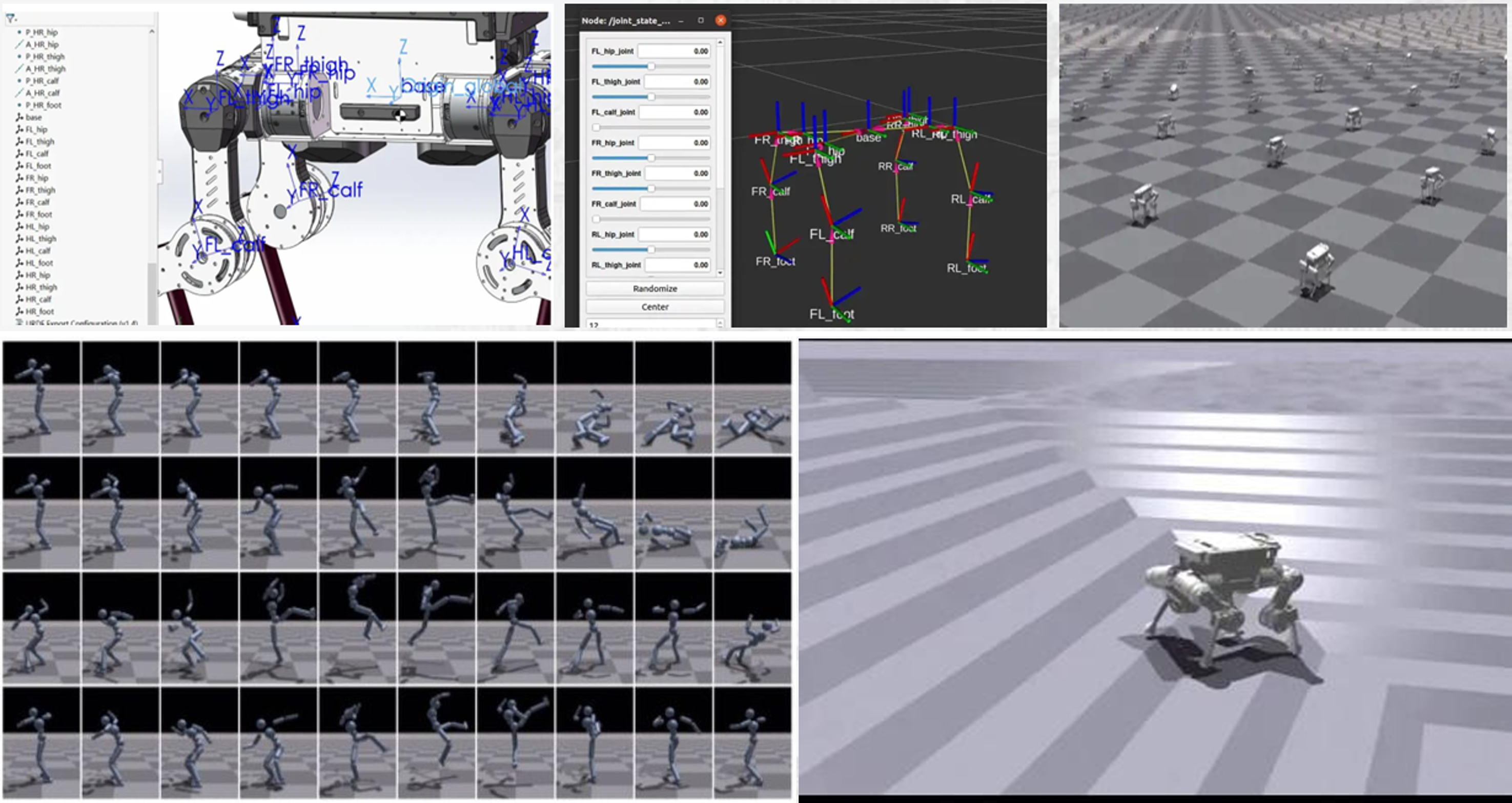1512x803 pixels.
Task: Adjust the FR_thigh_joint slider
Action: [651, 188]
